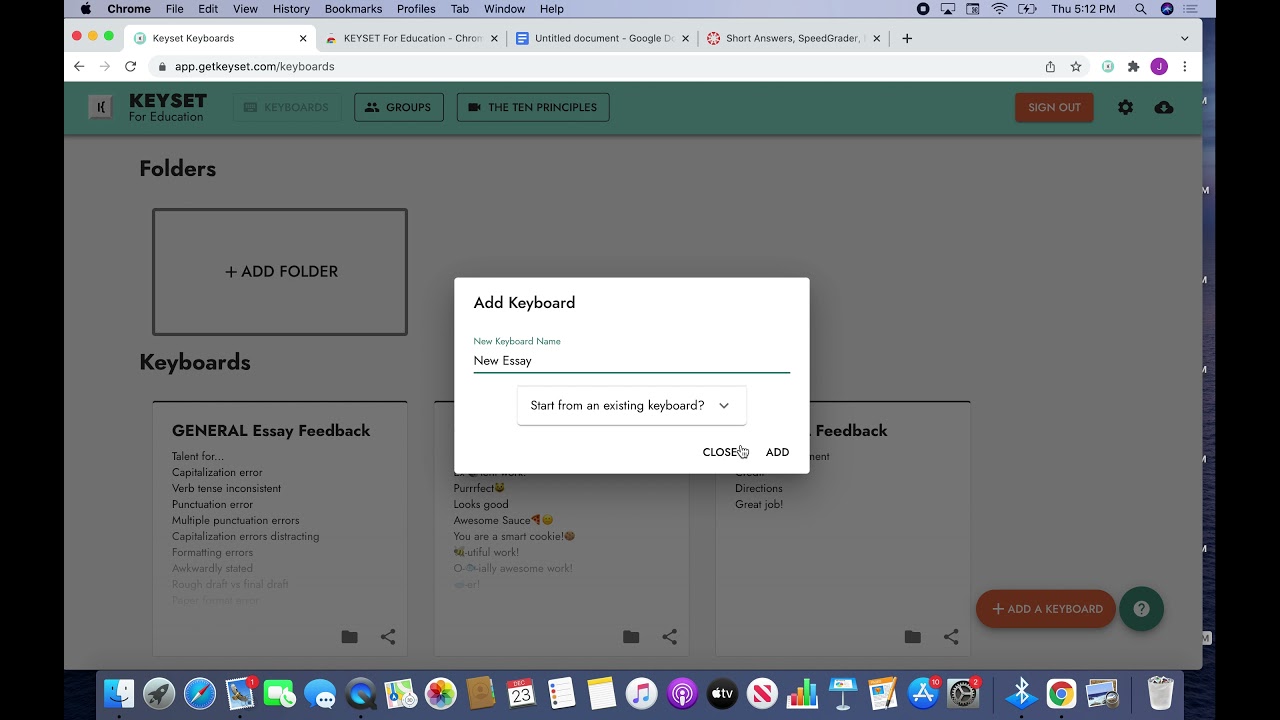Click folder icon on the Awesome Sauce card
Screen dimensions: 1280x720
(631, 636)
